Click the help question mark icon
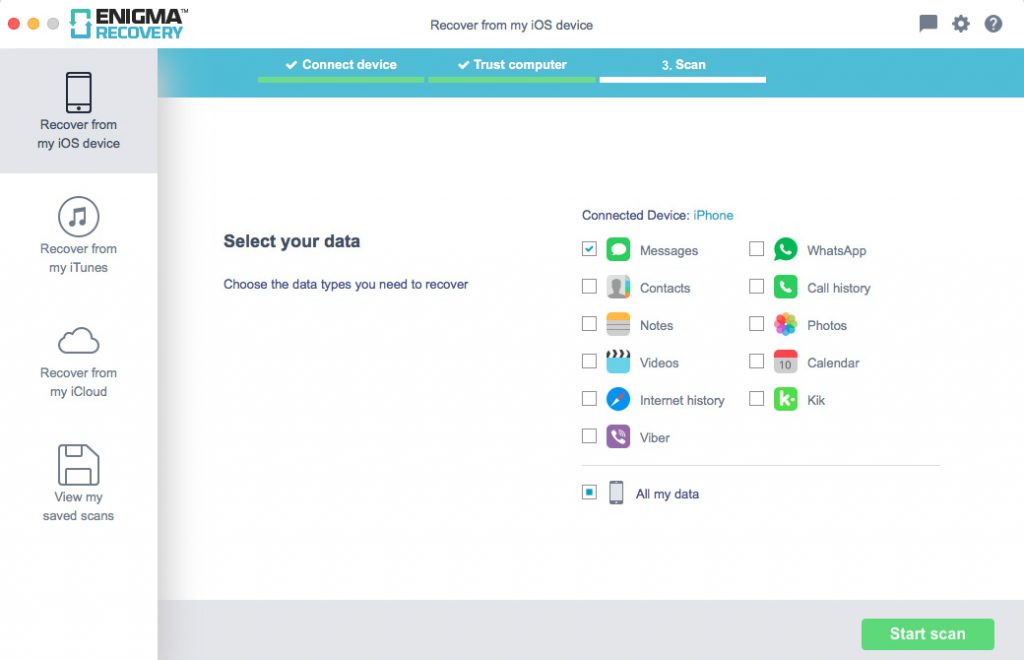Image resolution: width=1024 pixels, height=660 pixels. pos(993,24)
